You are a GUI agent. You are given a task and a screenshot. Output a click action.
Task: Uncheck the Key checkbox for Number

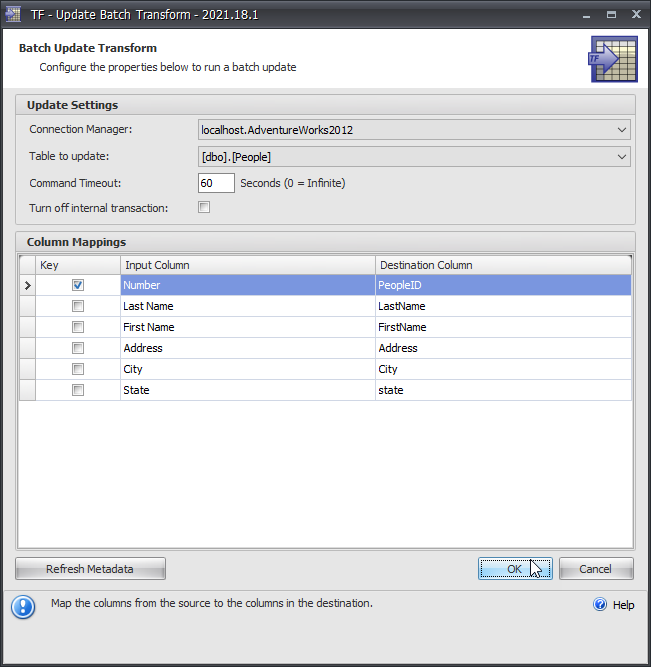(x=78, y=285)
